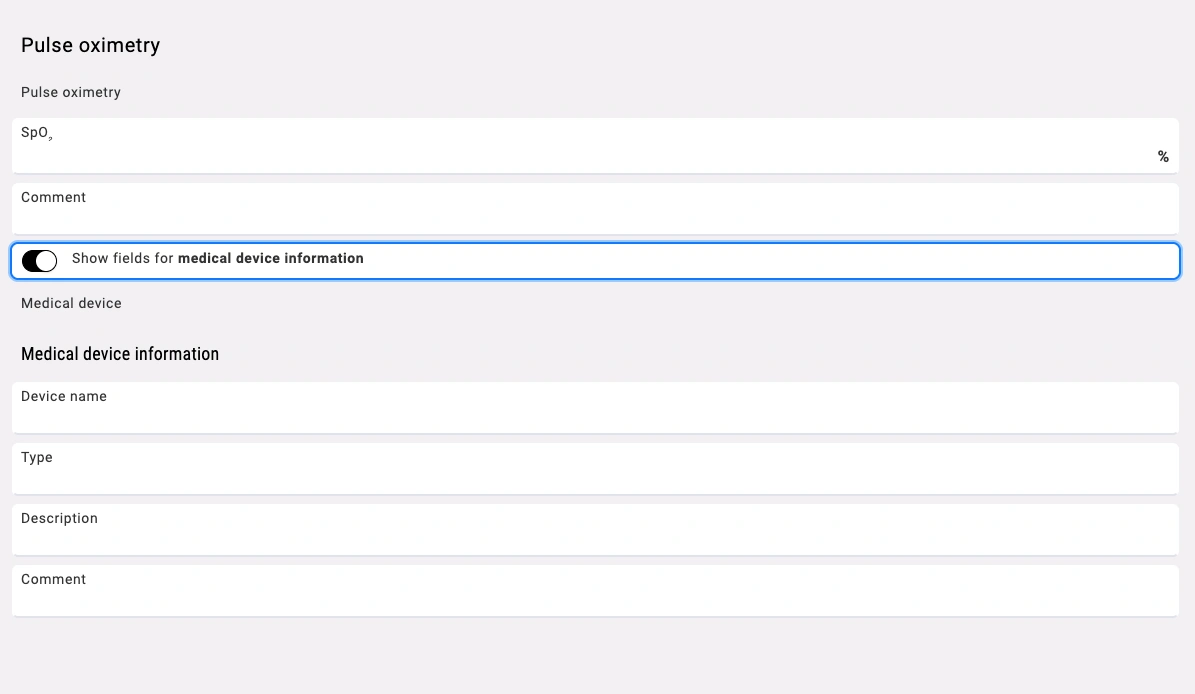Image resolution: width=1195 pixels, height=694 pixels.
Task: Click the 'Show fields for medical device information' text
Action: tap(218, 259)
